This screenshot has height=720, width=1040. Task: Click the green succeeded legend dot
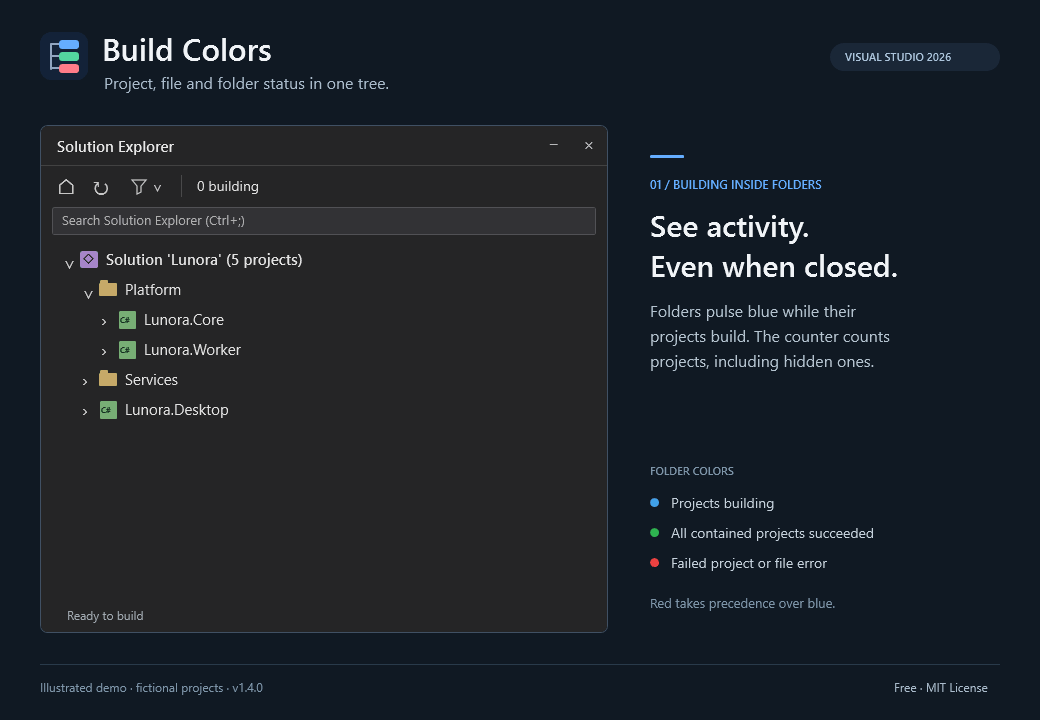coord(655,532)
